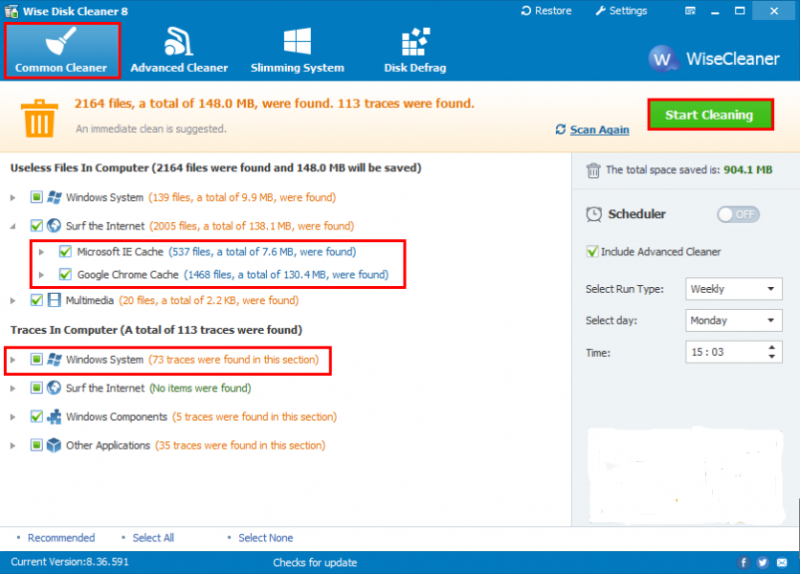Image resolution: width=800 pixels, height=574 pixels.
Task: Click the Windows flag icon for Windows System files
Action: pos(54,197)
